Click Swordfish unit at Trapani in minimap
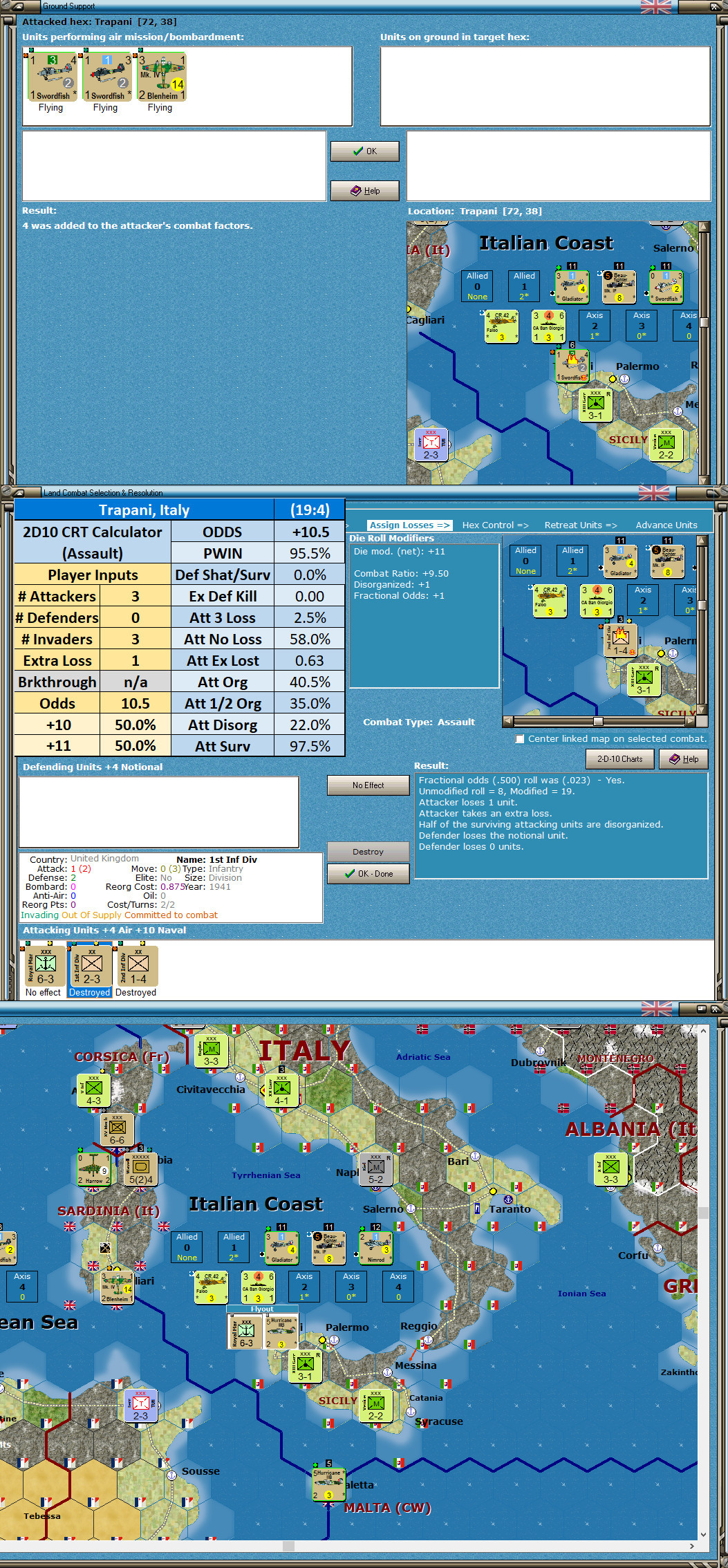The height and width of the screenshot is (1568, 728). pos(572,366)
